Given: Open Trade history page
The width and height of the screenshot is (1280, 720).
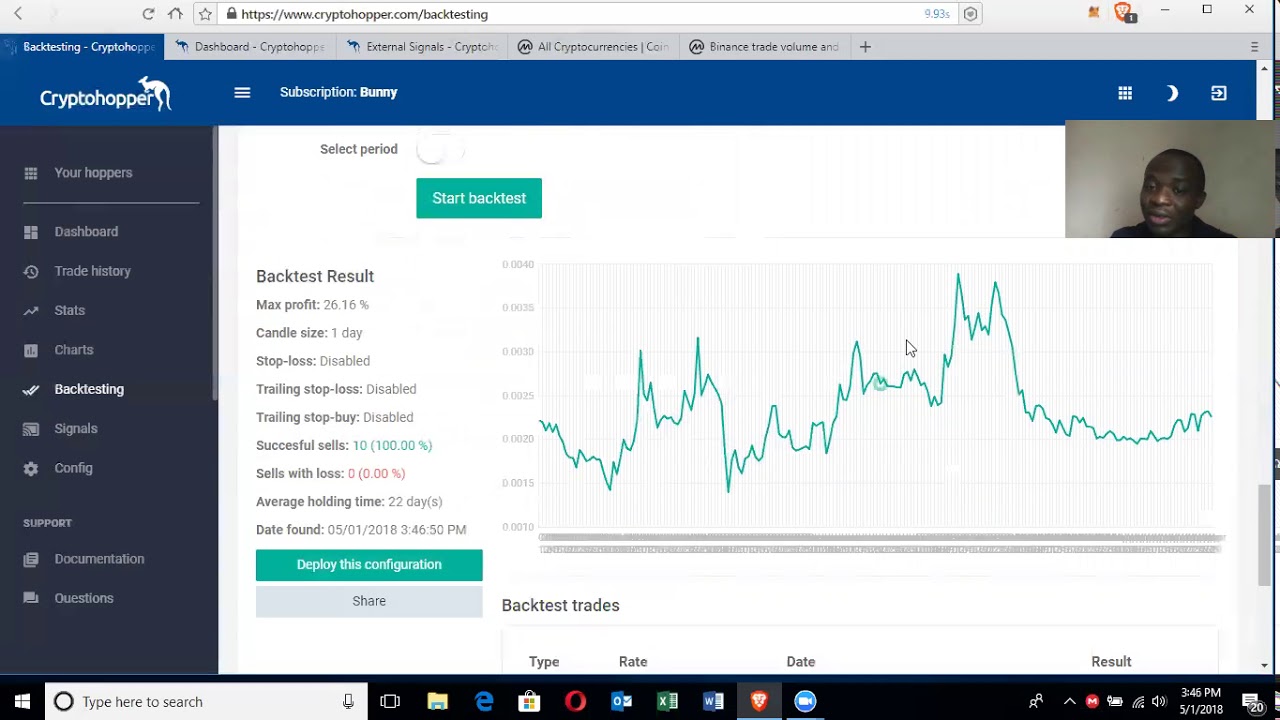Looking at the screenshot, I should coord(92,271).
